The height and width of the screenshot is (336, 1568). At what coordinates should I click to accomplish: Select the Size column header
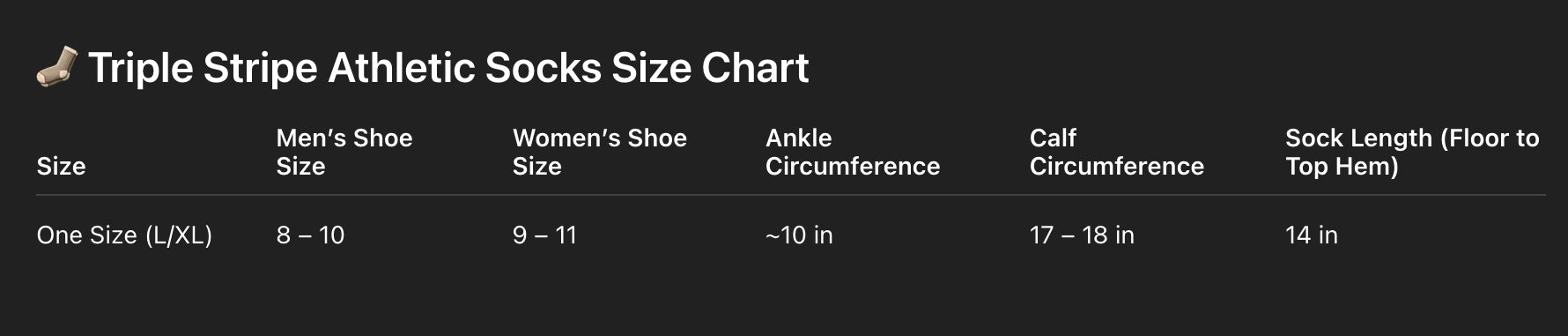tap(61, 166)
